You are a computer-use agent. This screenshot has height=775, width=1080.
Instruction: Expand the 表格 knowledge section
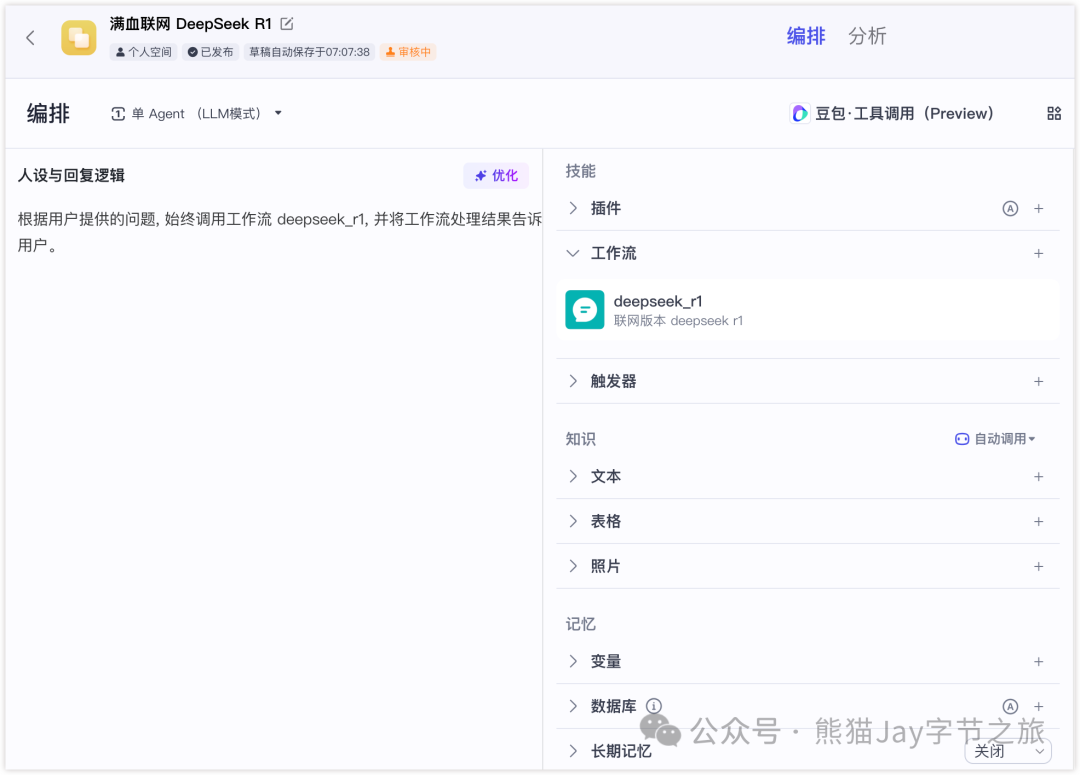(573, 522)
